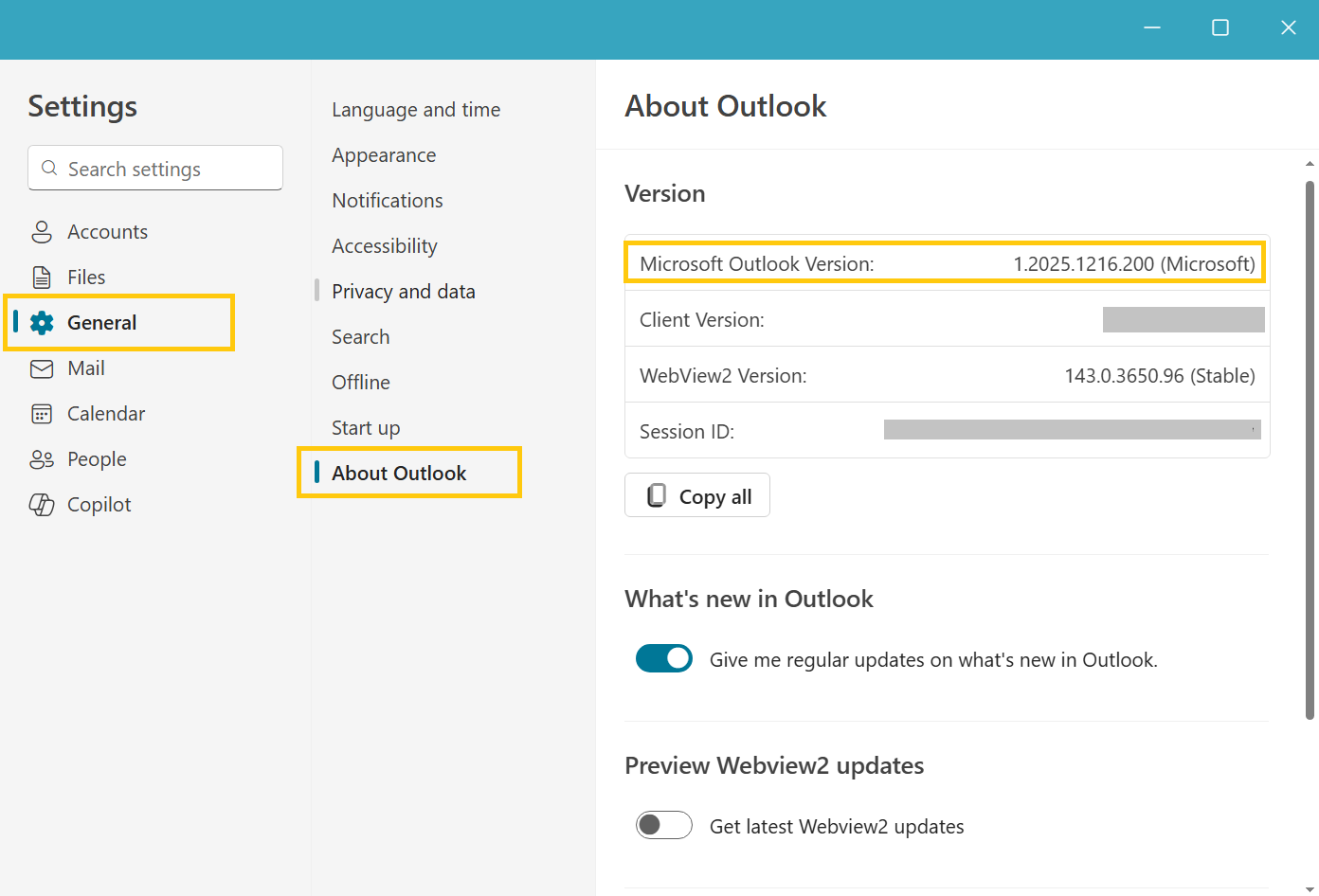
Task: Open the Search settings page
Action: click(361, 337)
